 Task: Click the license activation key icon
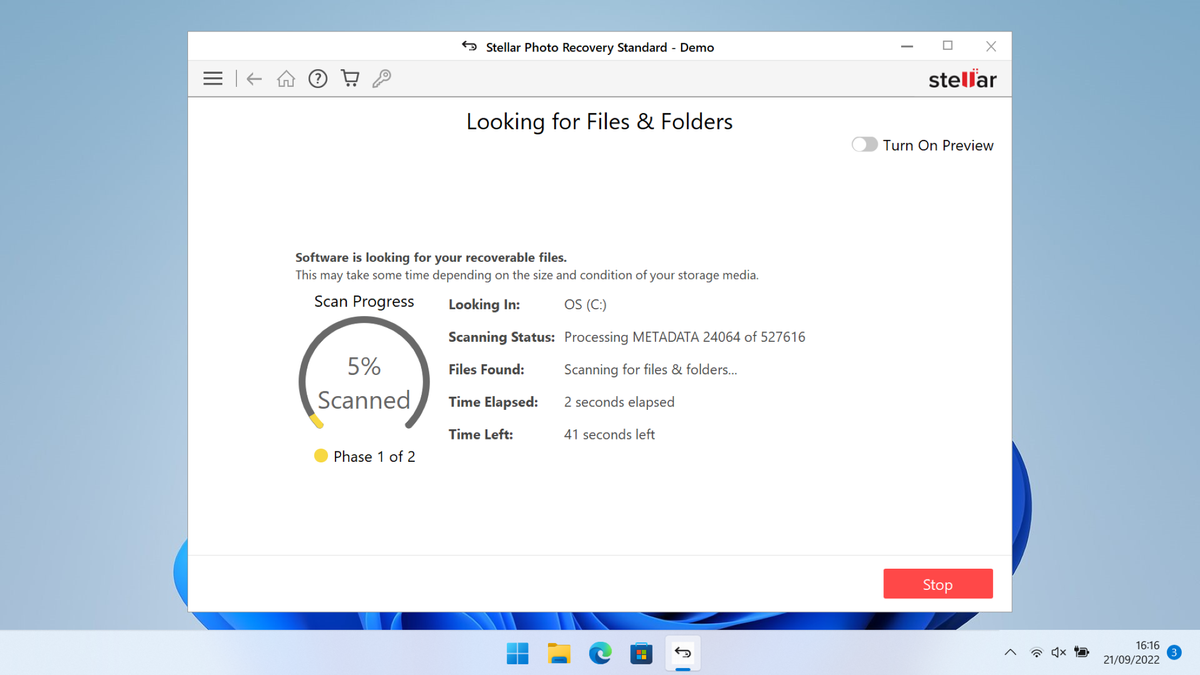[x=381, y=78]
